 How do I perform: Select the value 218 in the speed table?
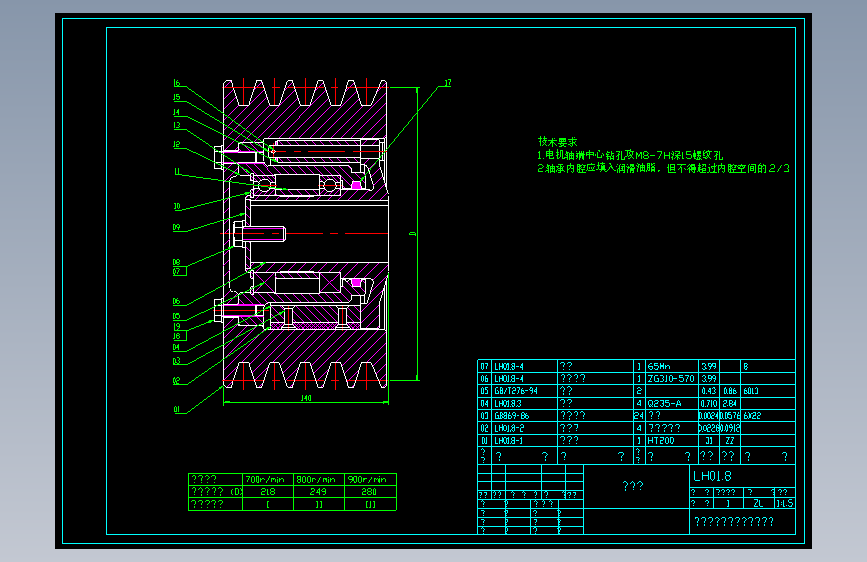268,492
